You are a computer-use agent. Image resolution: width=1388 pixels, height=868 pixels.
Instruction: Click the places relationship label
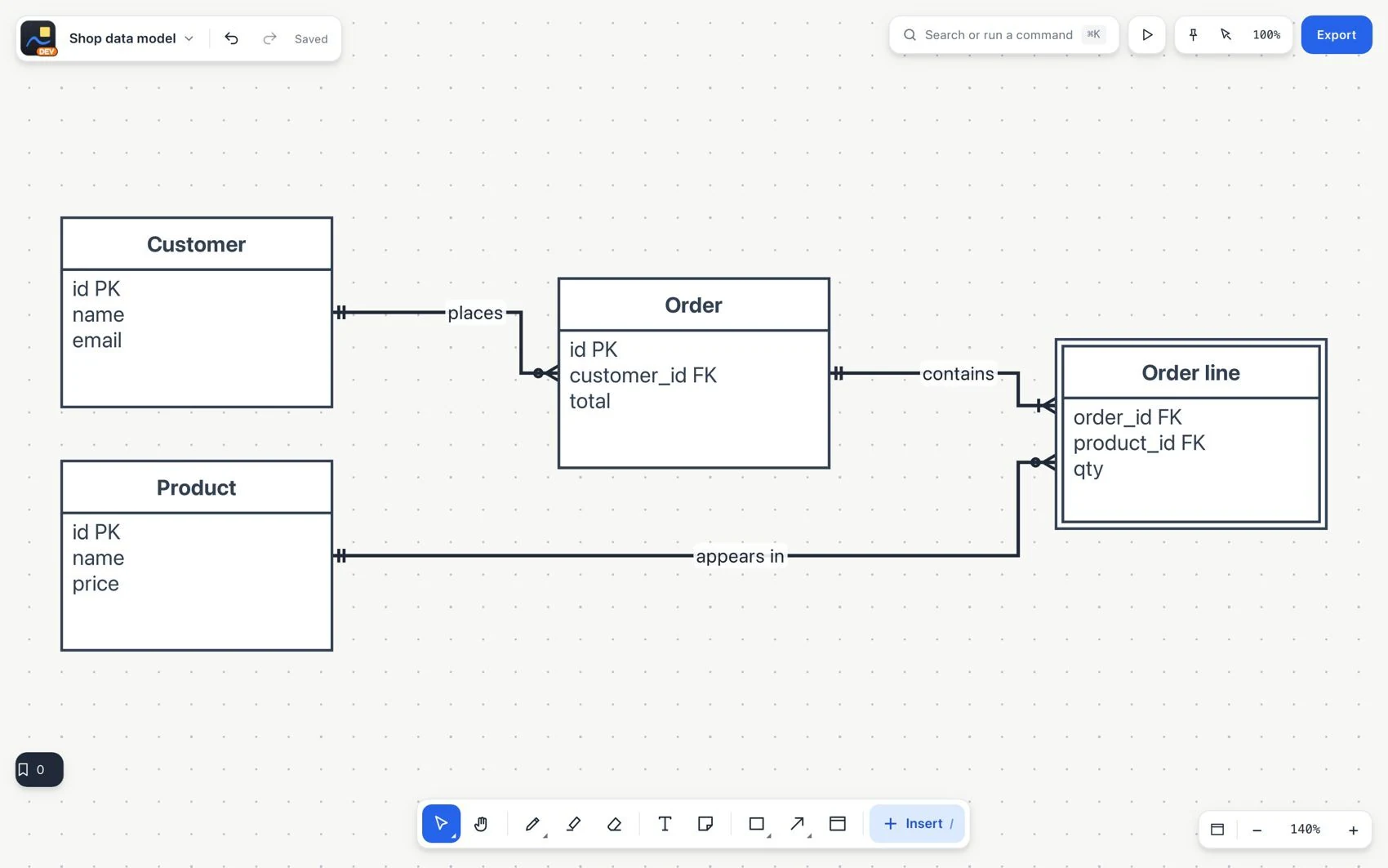[x=475, y=313]
